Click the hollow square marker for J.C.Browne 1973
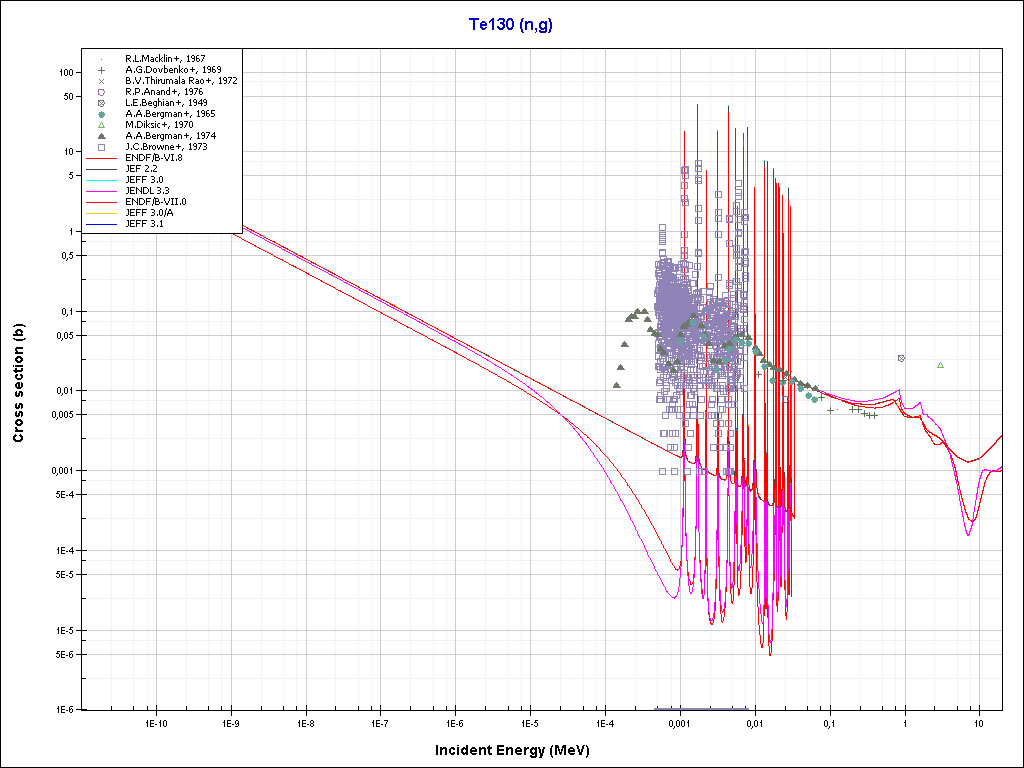This screenshot has height=768, width=1024. (x=102, y=147)
